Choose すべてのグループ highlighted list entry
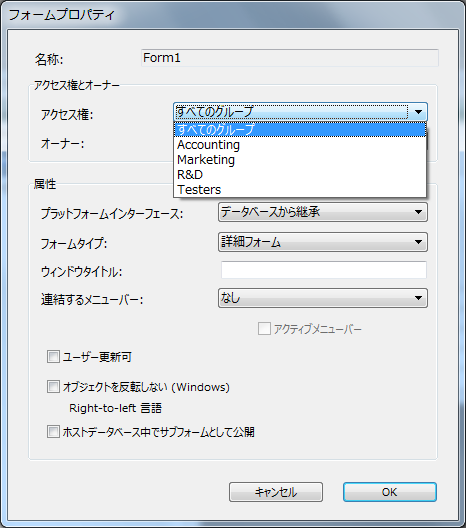Screen dimensions: 466x528 [300, 130]
